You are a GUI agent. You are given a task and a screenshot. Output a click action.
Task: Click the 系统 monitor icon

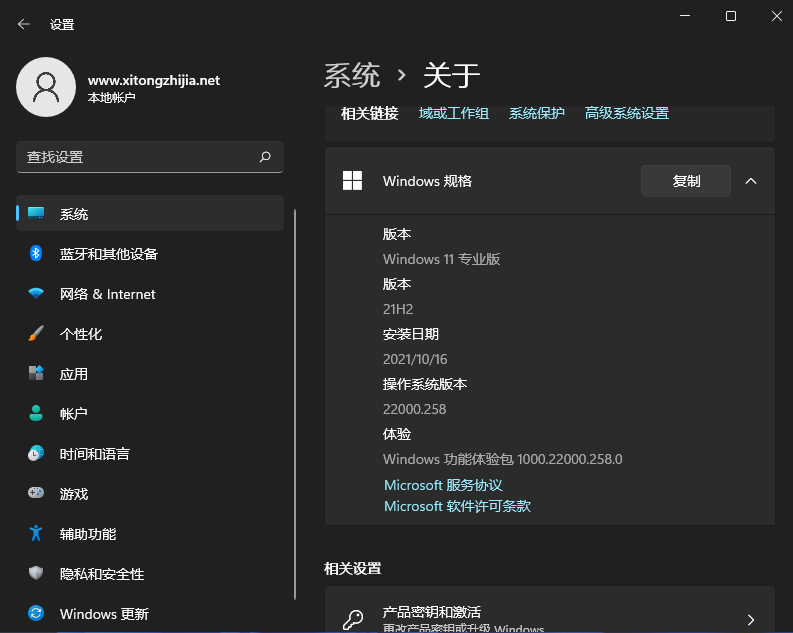[x=36, y=213]
